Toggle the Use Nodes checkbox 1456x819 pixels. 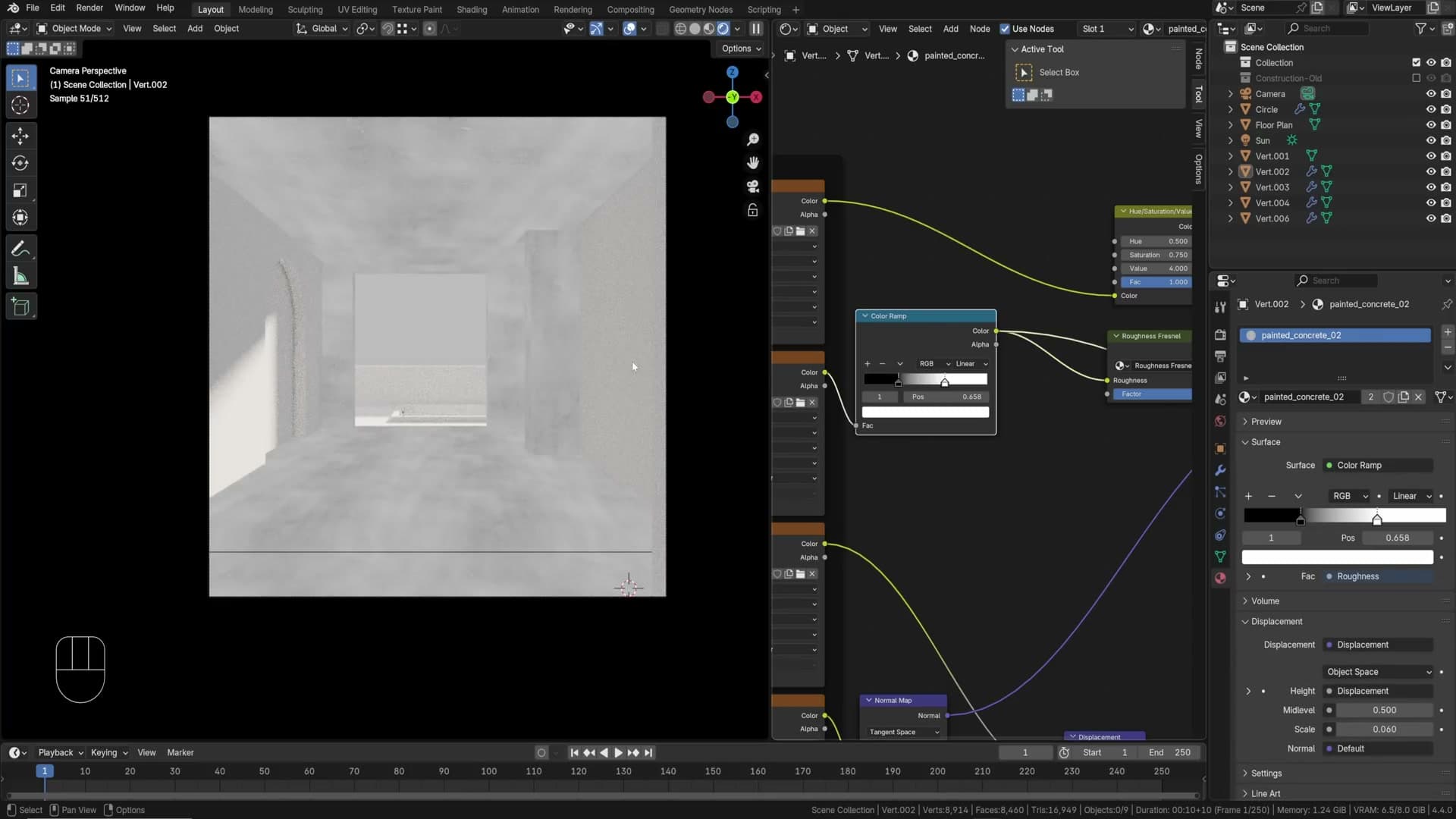[1005, 29]
